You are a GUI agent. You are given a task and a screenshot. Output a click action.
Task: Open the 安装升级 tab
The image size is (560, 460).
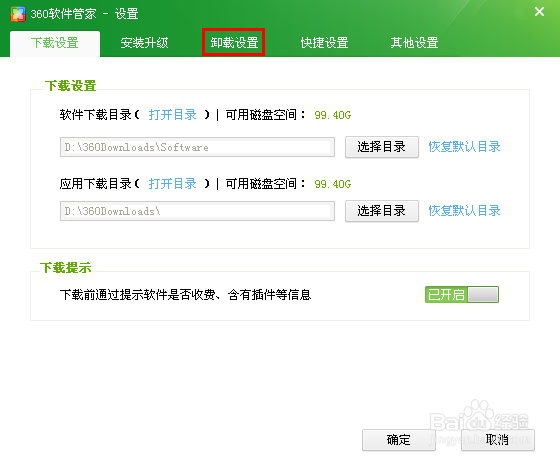pyautogui.click(x=144, y=43)
